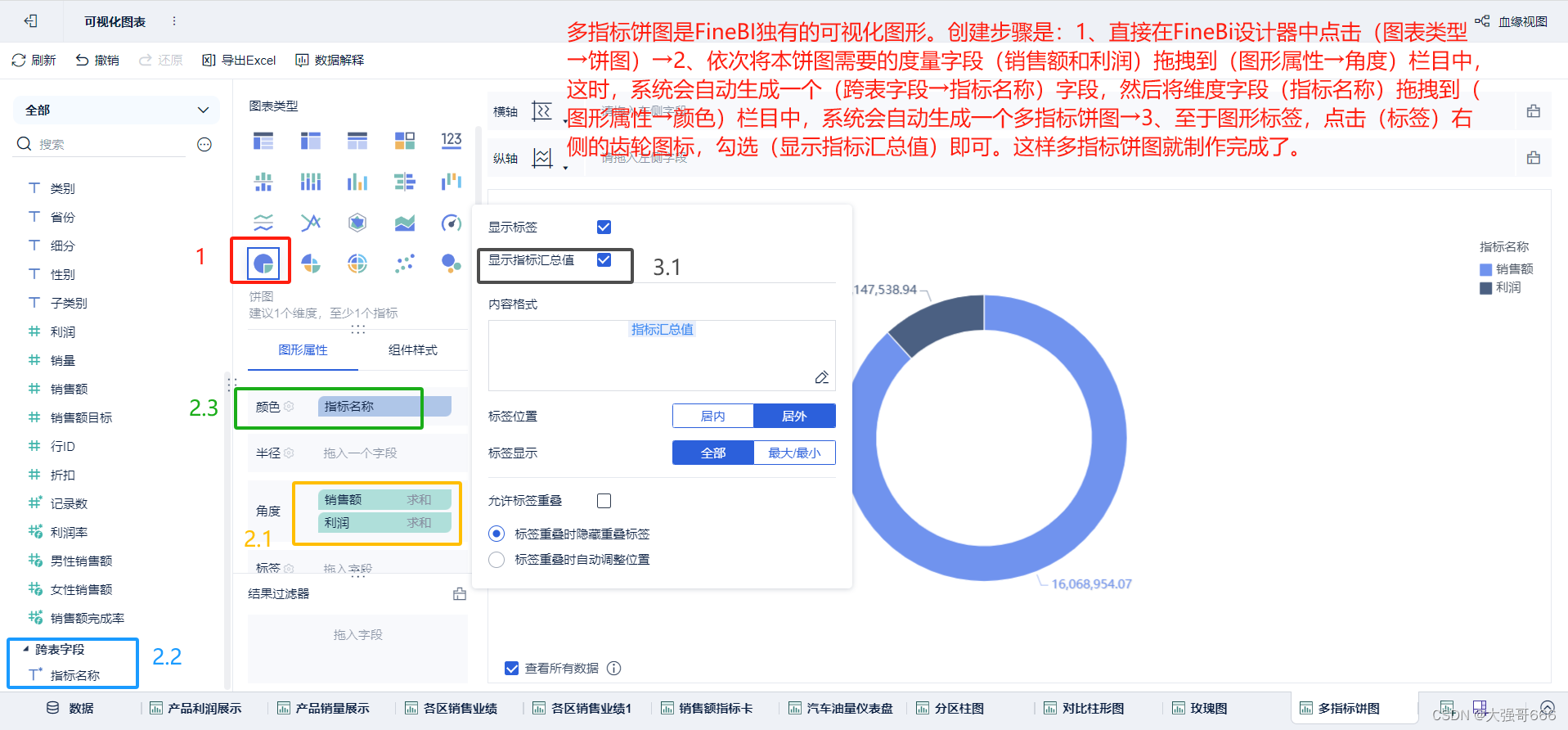The height and width of the screenshot is (730, 1568).
Task: Select the range area chart icon
Action: click(263, 223)
